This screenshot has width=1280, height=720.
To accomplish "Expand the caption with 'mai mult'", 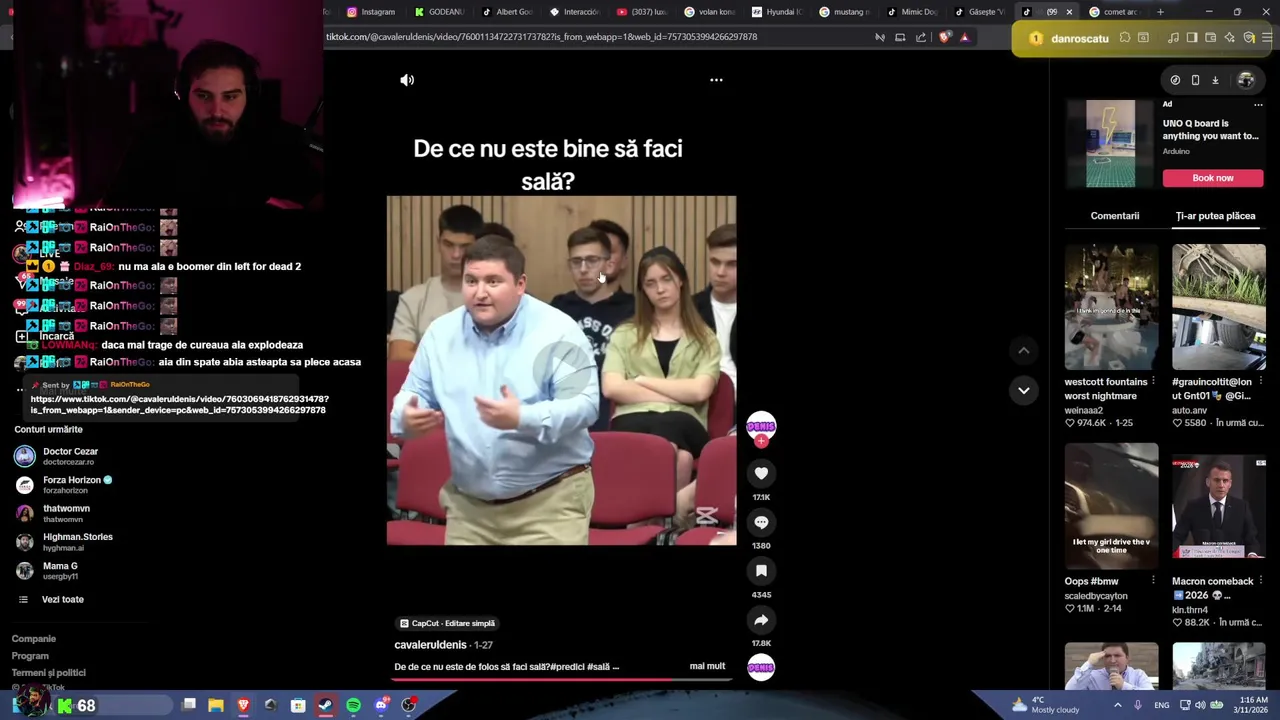I will click(x=707, y=666).
